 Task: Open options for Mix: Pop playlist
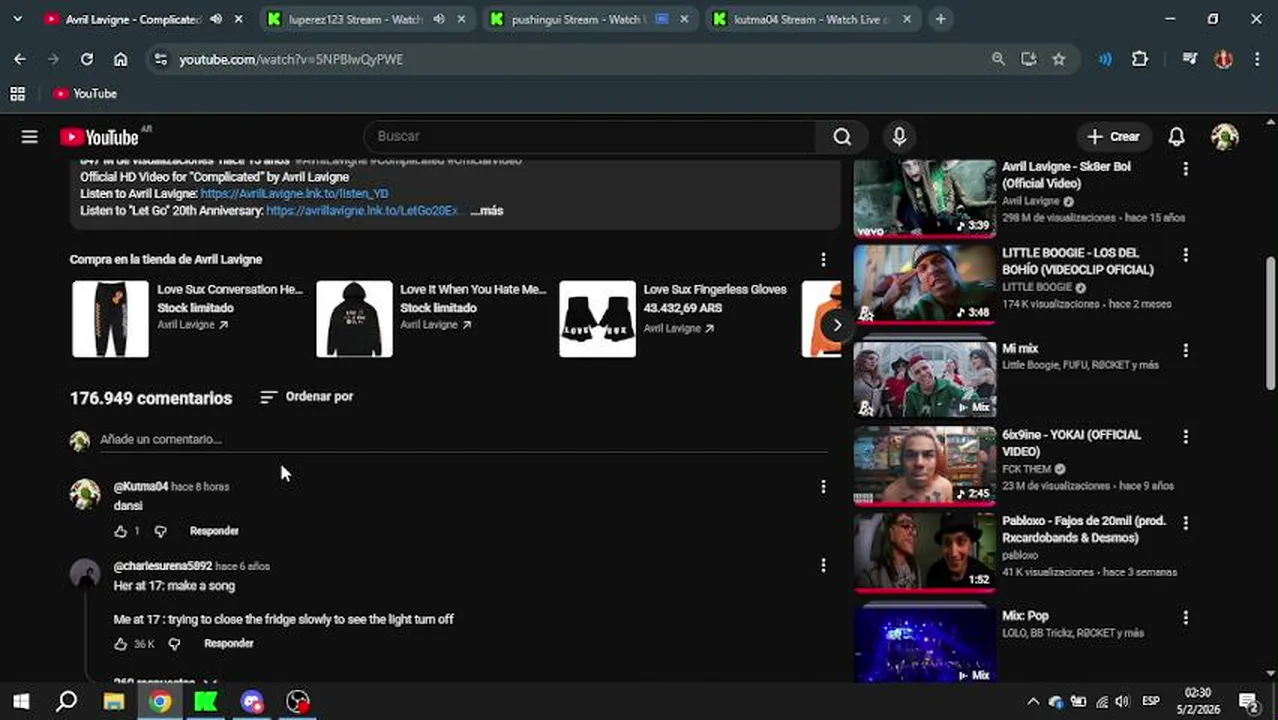point(1185,618)
